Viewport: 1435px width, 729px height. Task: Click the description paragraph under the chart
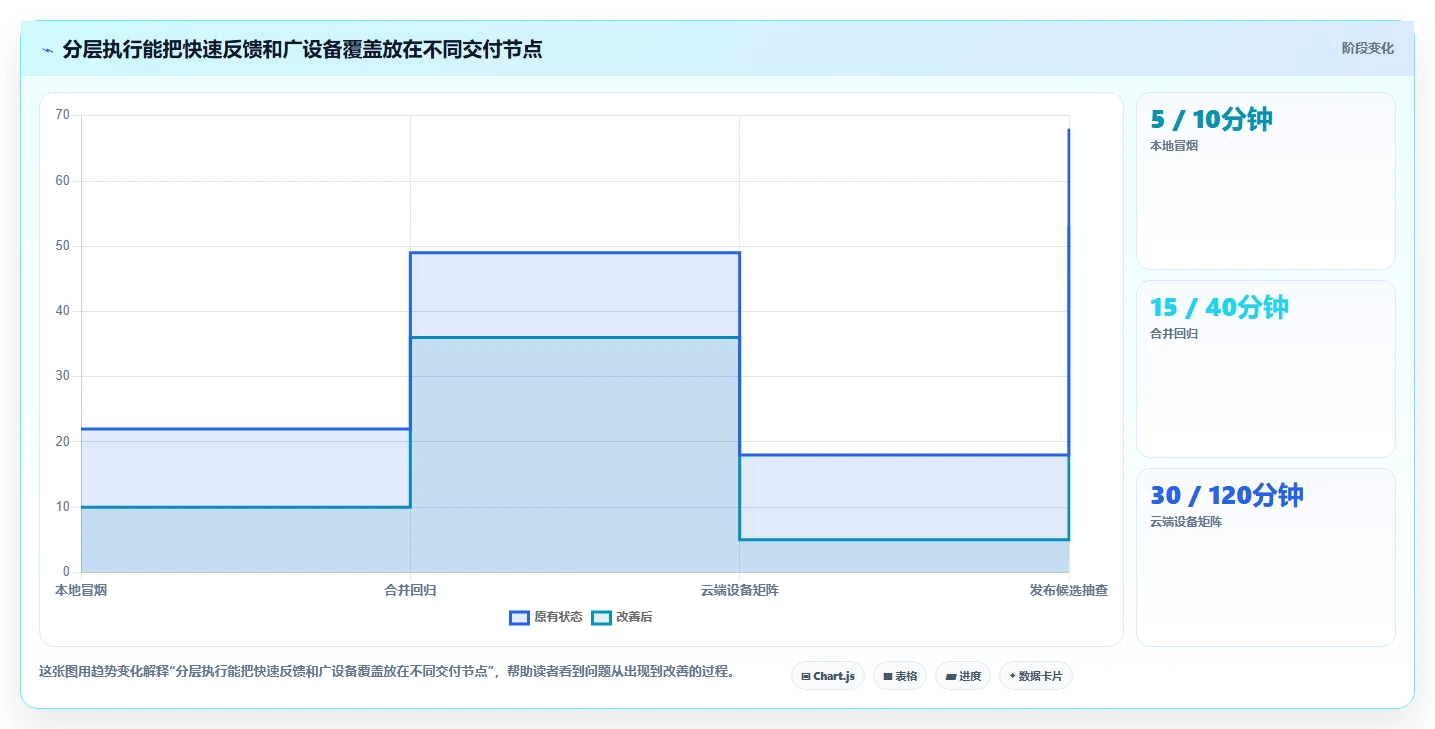[x=387, y=672]
